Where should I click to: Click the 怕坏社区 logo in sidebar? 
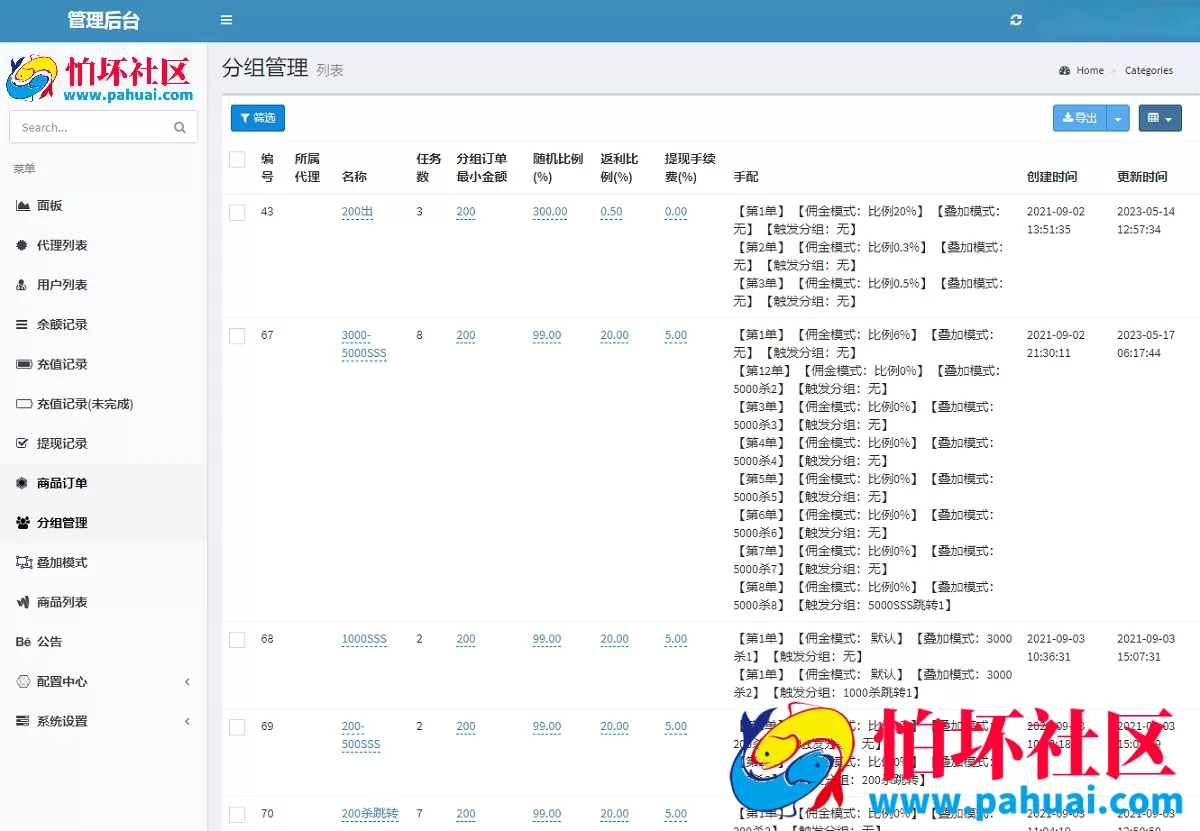100,77
